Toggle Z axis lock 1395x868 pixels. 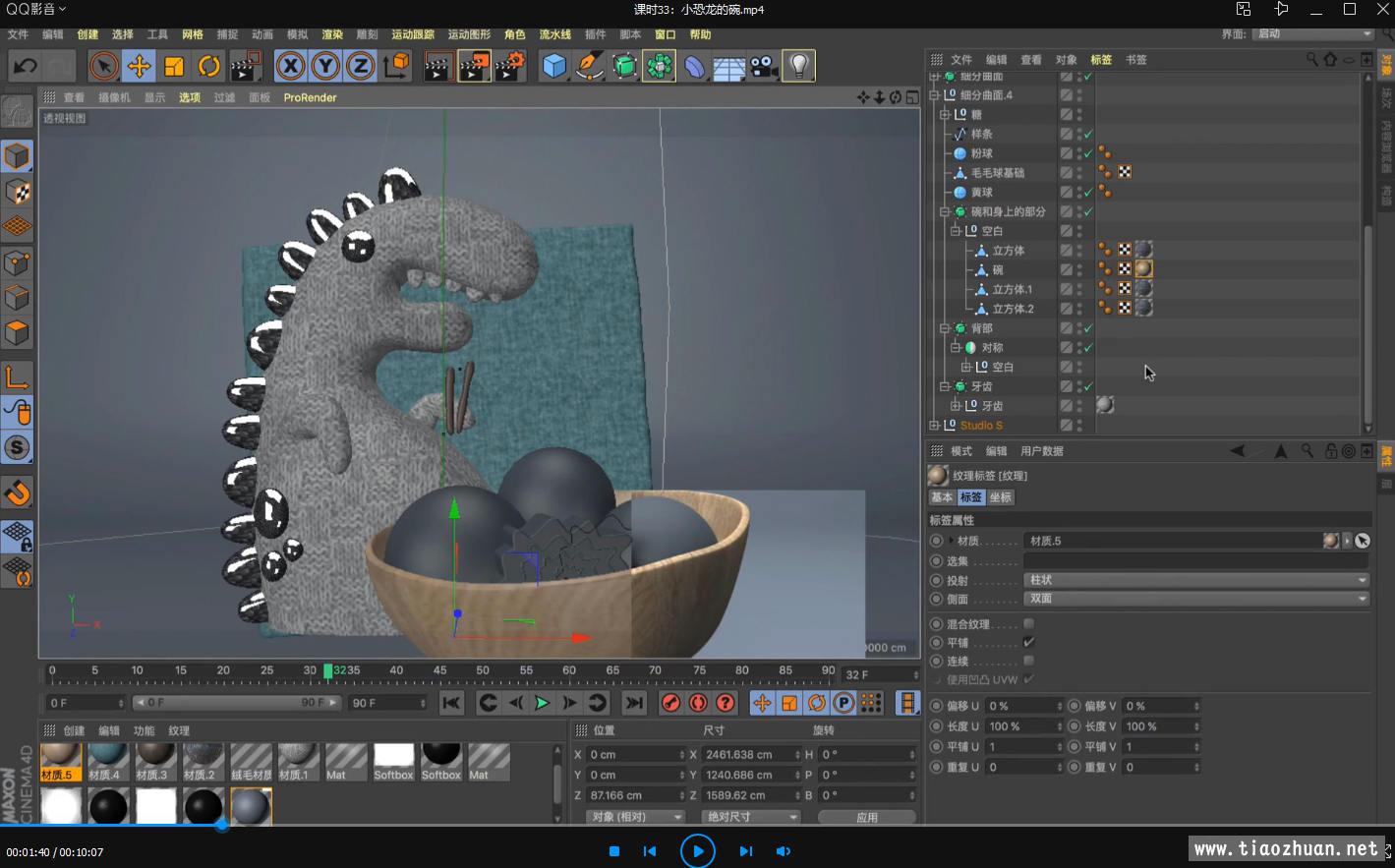pos(361,66)
